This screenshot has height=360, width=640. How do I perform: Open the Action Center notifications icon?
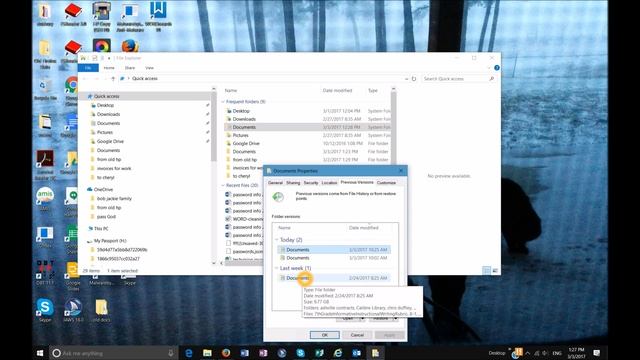597,353
